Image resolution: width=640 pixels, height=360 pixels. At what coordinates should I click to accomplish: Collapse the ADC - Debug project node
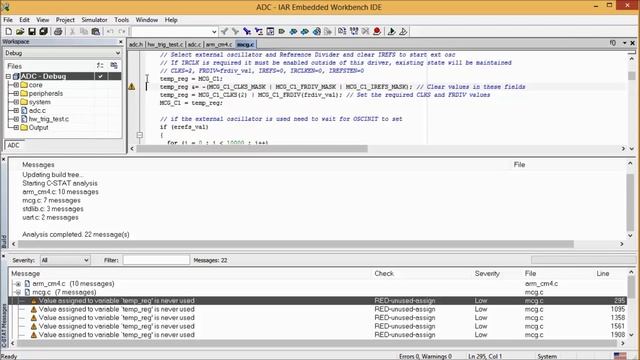point(8,76)
